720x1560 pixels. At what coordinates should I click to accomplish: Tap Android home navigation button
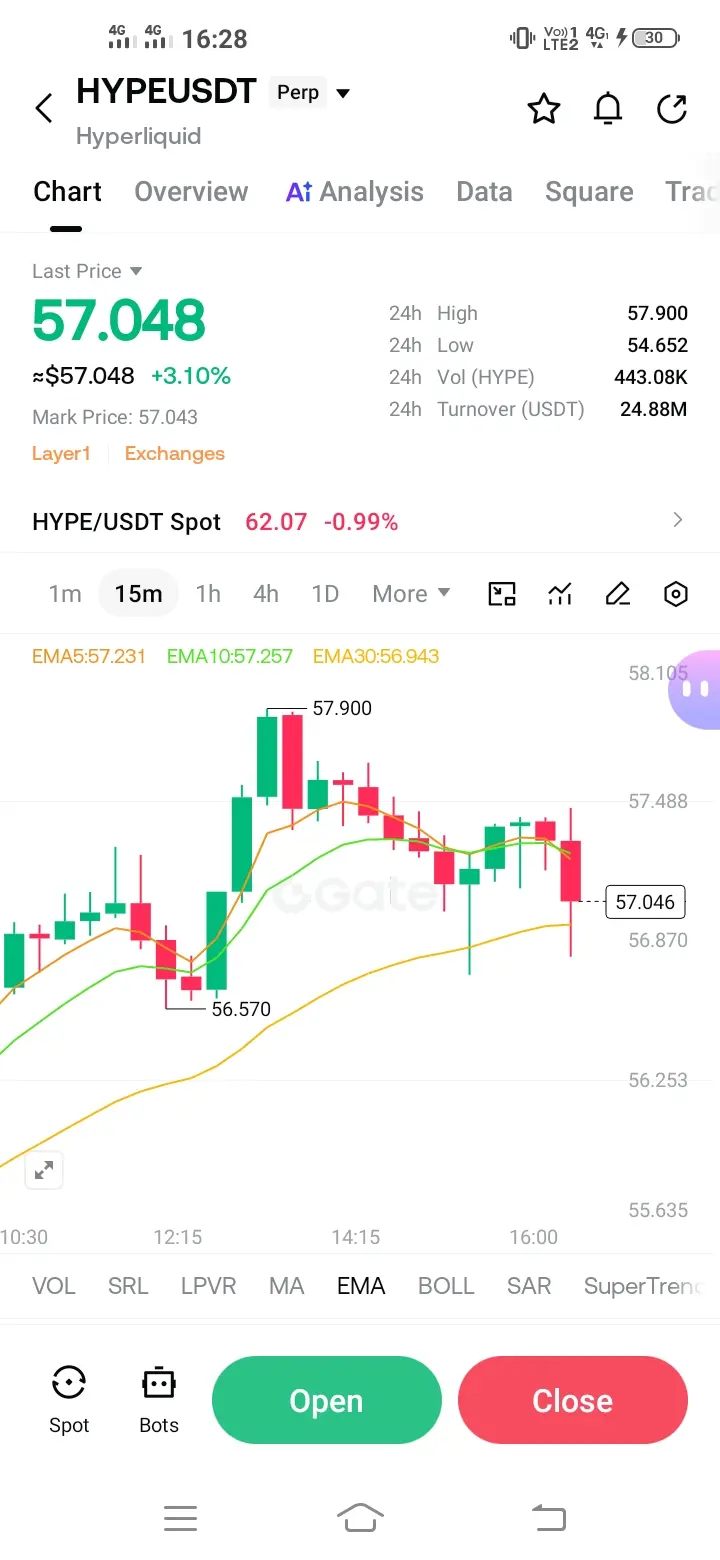pyautogui.click(x=360, y=1518)
